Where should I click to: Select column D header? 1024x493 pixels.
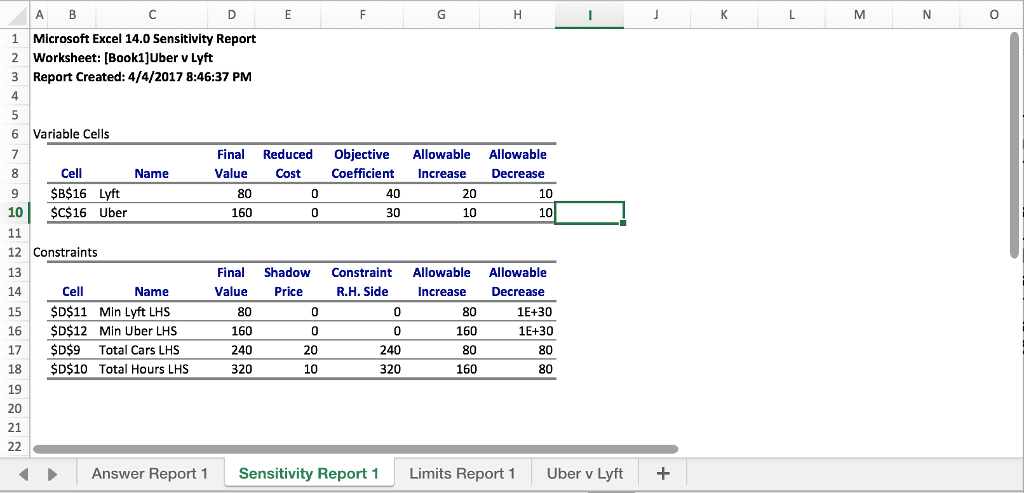pyautogui.click(x=232, y=15)
